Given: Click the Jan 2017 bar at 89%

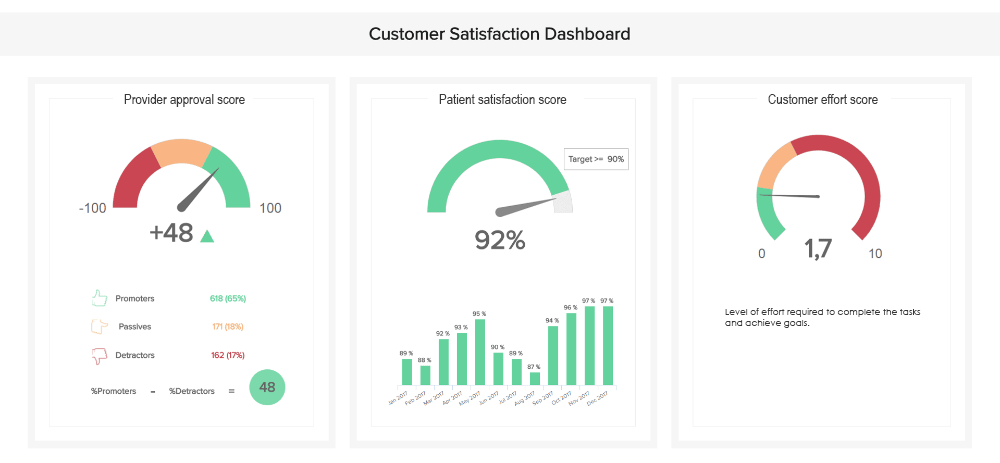Looking at the screenshot, I should coord(407,372).
